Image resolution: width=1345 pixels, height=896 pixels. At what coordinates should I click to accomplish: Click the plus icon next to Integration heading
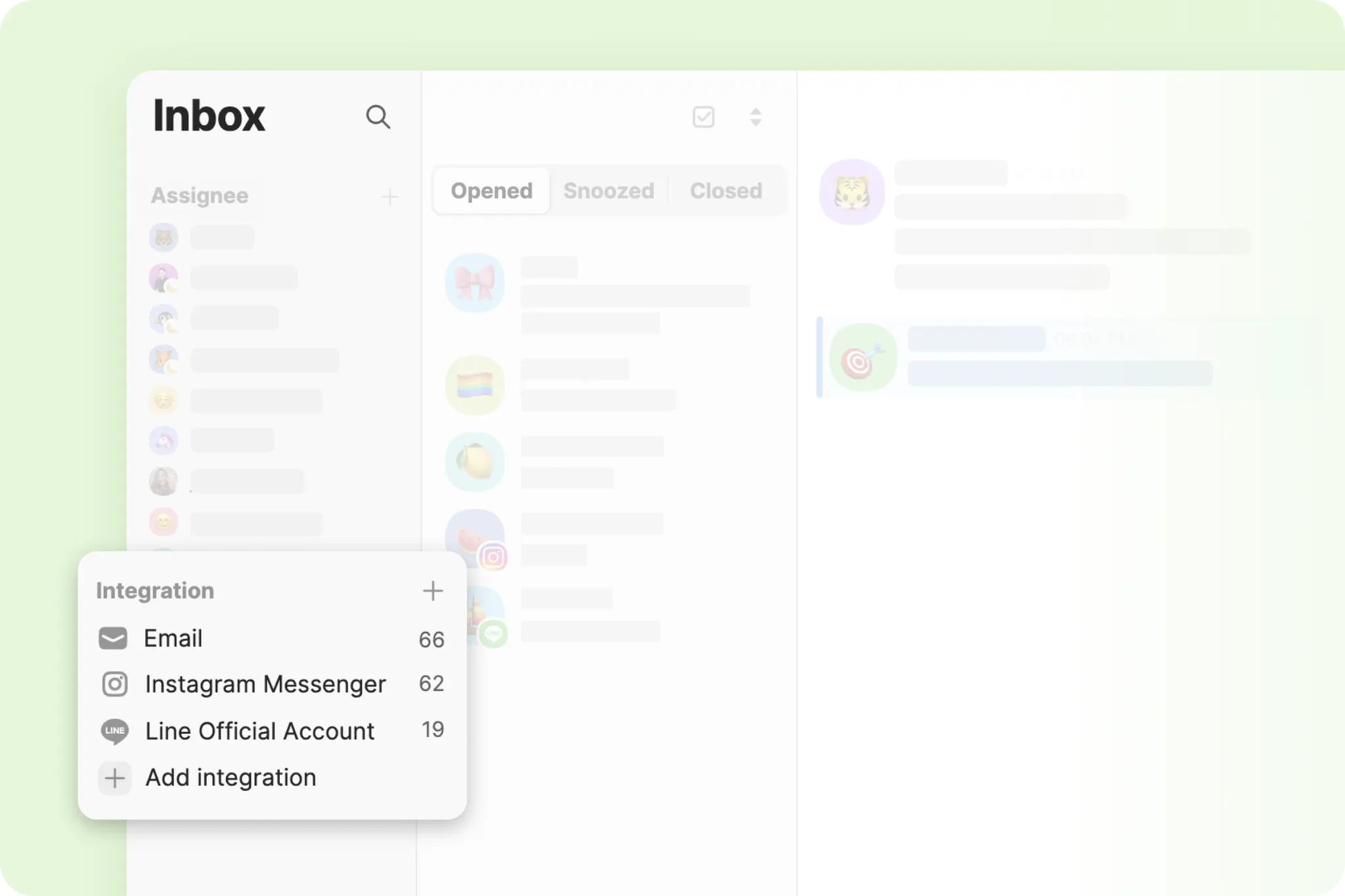click(x=432, y=591)
